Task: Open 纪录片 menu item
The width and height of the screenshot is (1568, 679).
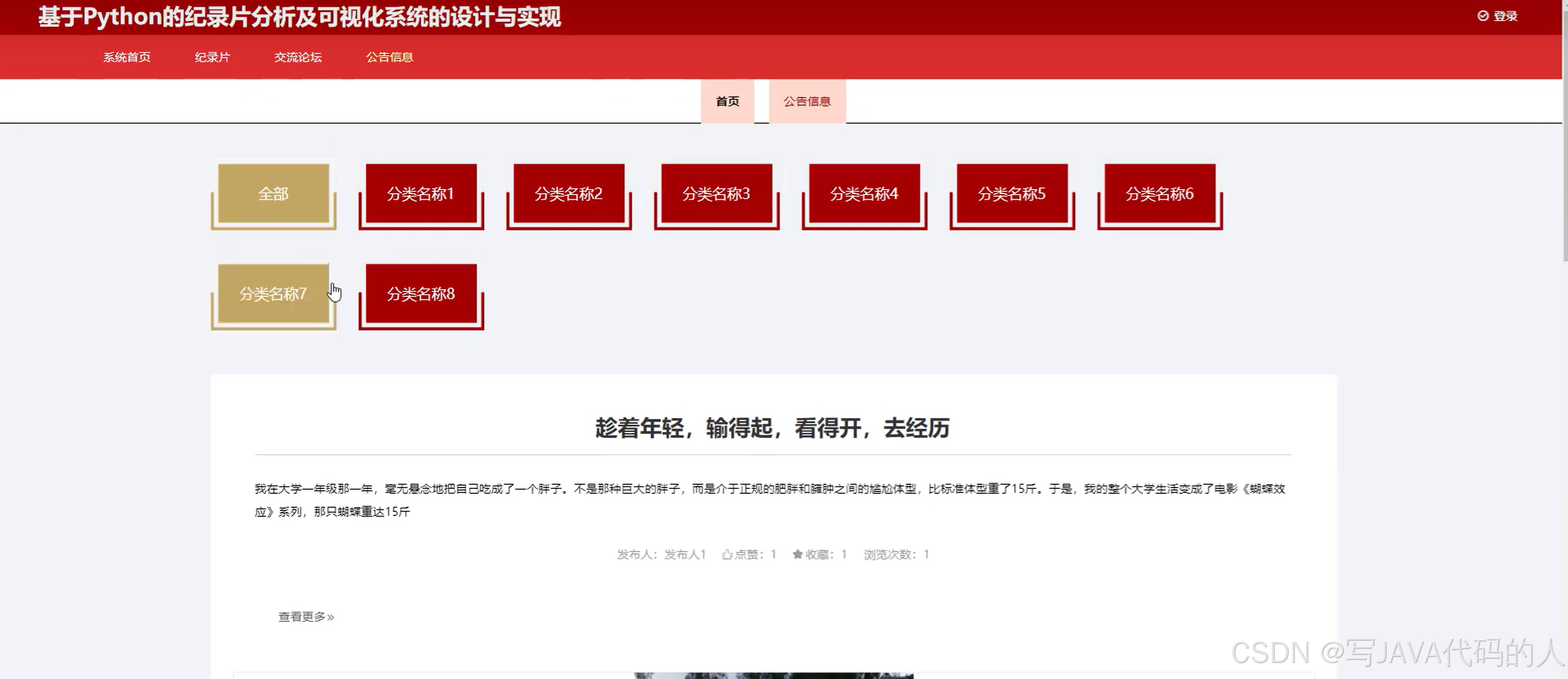Action: (x=212, y=57)
